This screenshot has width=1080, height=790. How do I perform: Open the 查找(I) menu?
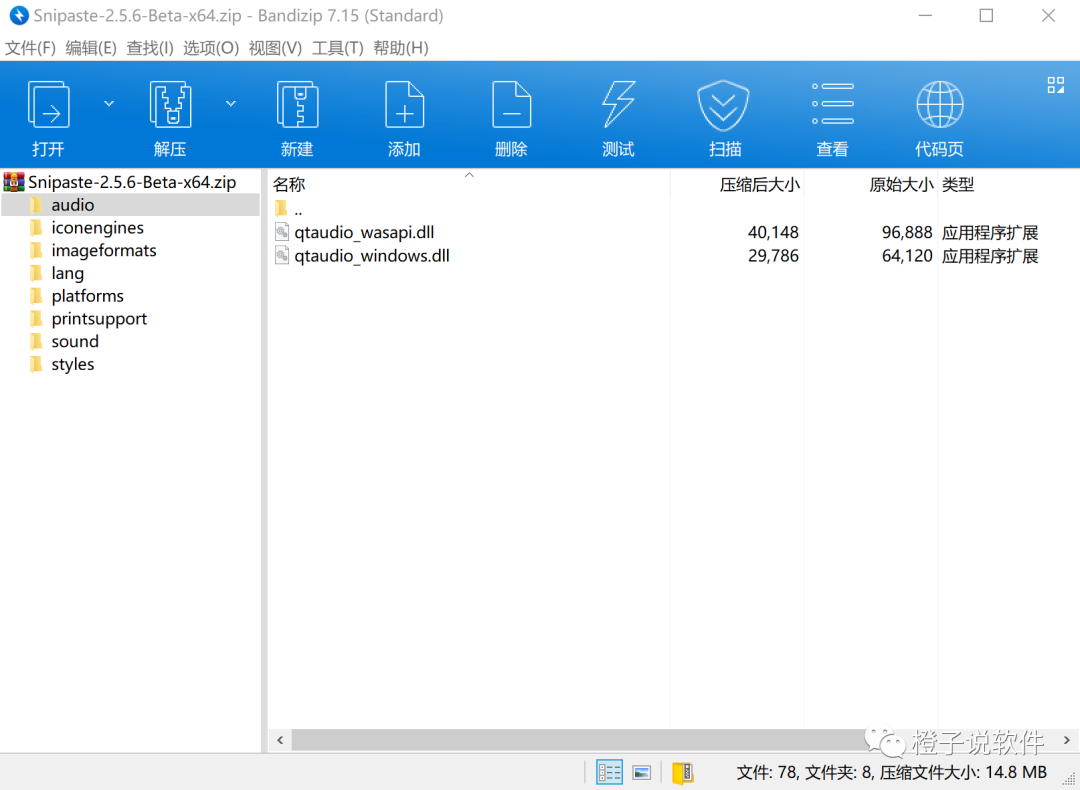pos(150,48)
